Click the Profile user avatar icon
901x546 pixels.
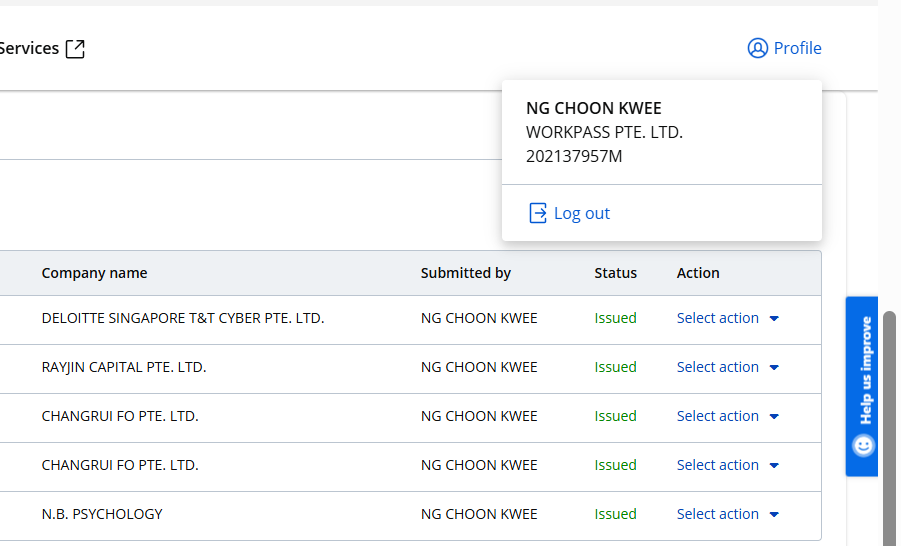tap(757, 48)
